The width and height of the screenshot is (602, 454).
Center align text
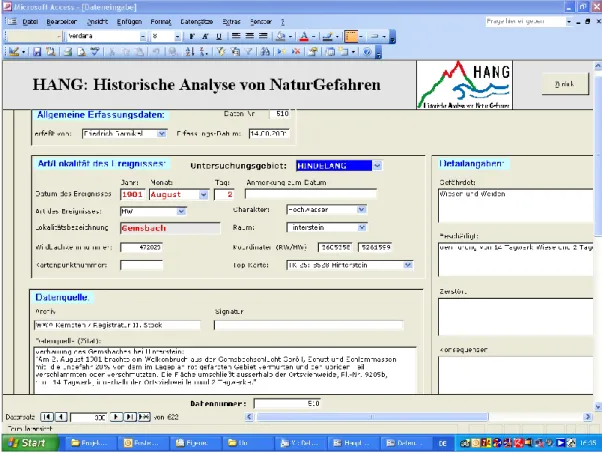(250, 36)
